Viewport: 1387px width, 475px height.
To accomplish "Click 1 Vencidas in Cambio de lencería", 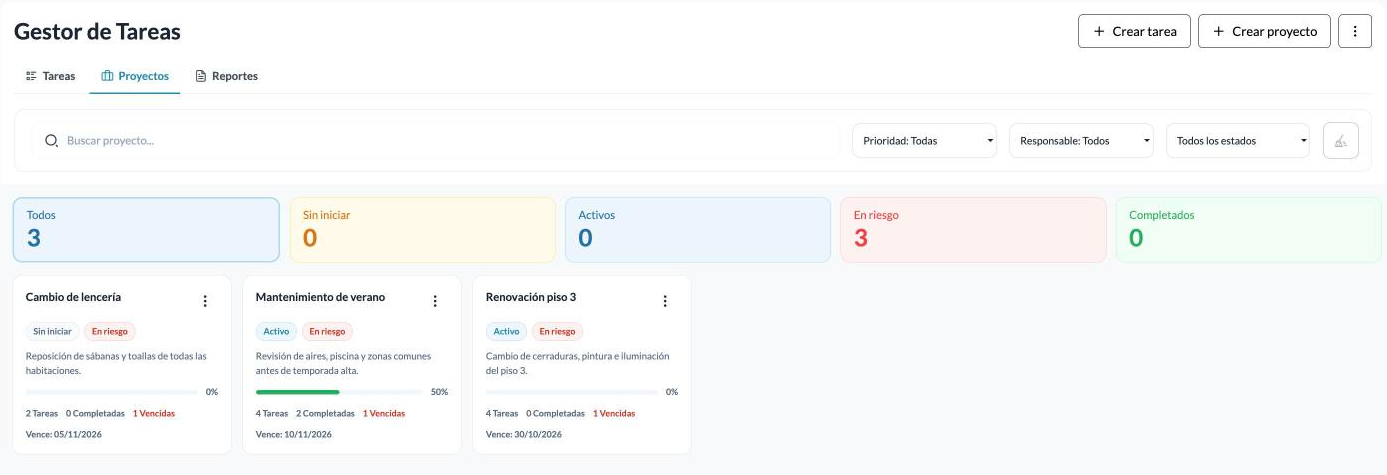I will click(154, 413).
